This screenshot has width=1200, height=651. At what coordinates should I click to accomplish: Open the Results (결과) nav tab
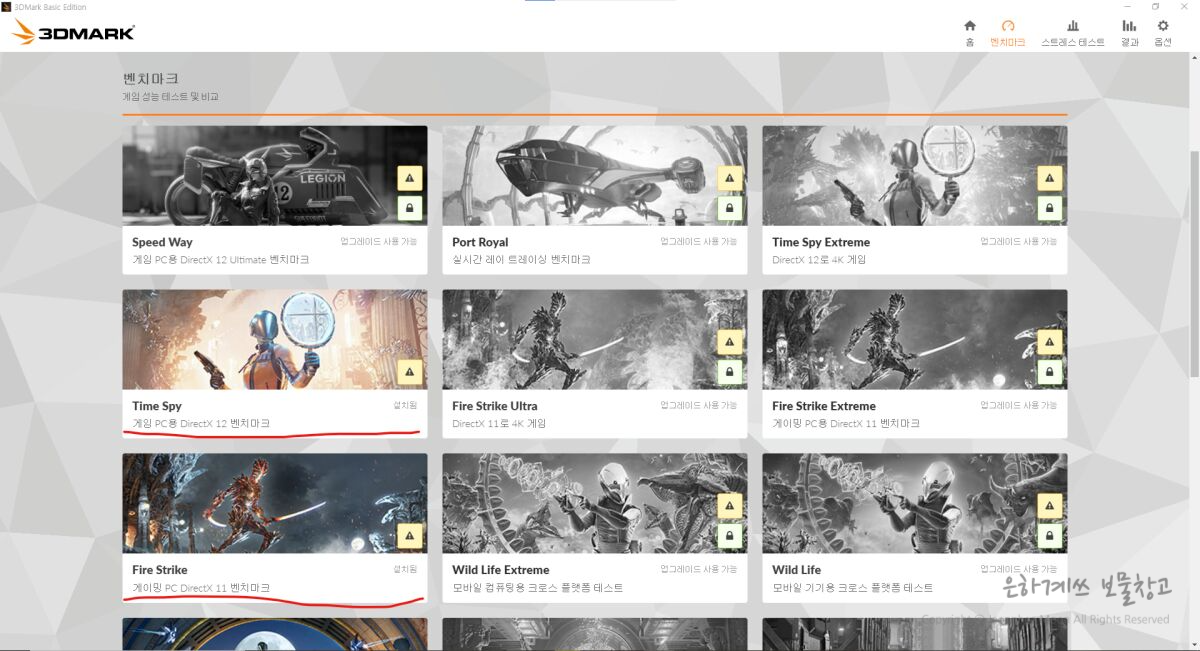click(x=1129, y=33)
